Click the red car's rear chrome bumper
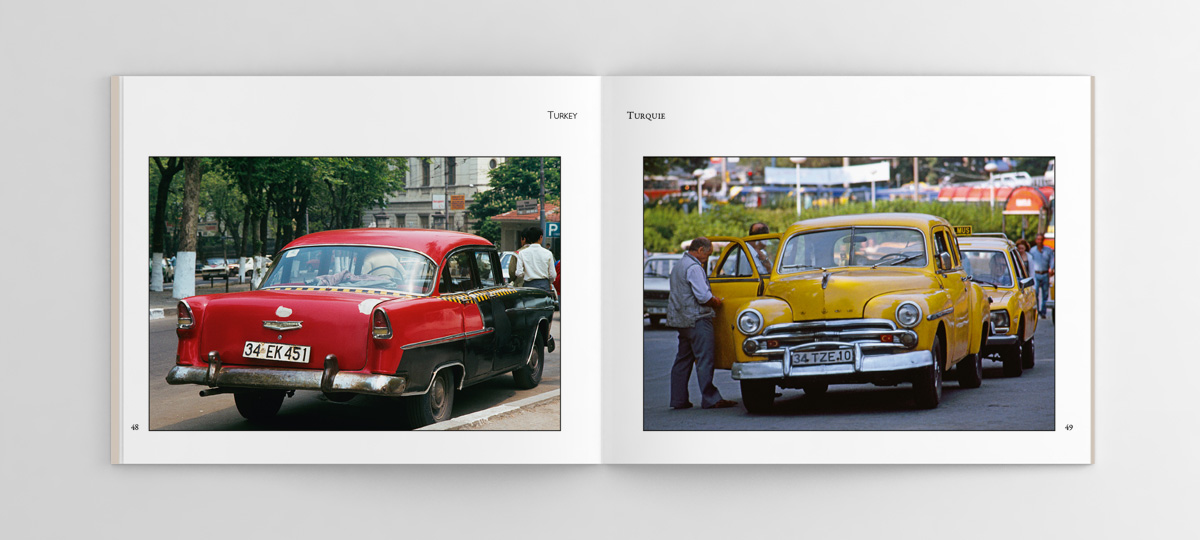 click(x=285, y=379)
